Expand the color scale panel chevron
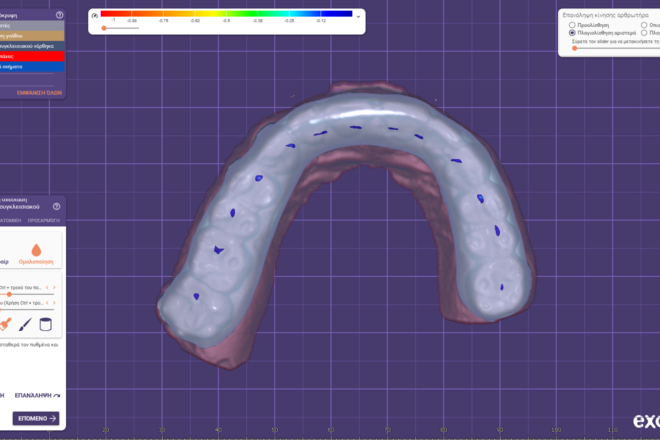This screenshot has height=440, width=660. tap(358, 17)
